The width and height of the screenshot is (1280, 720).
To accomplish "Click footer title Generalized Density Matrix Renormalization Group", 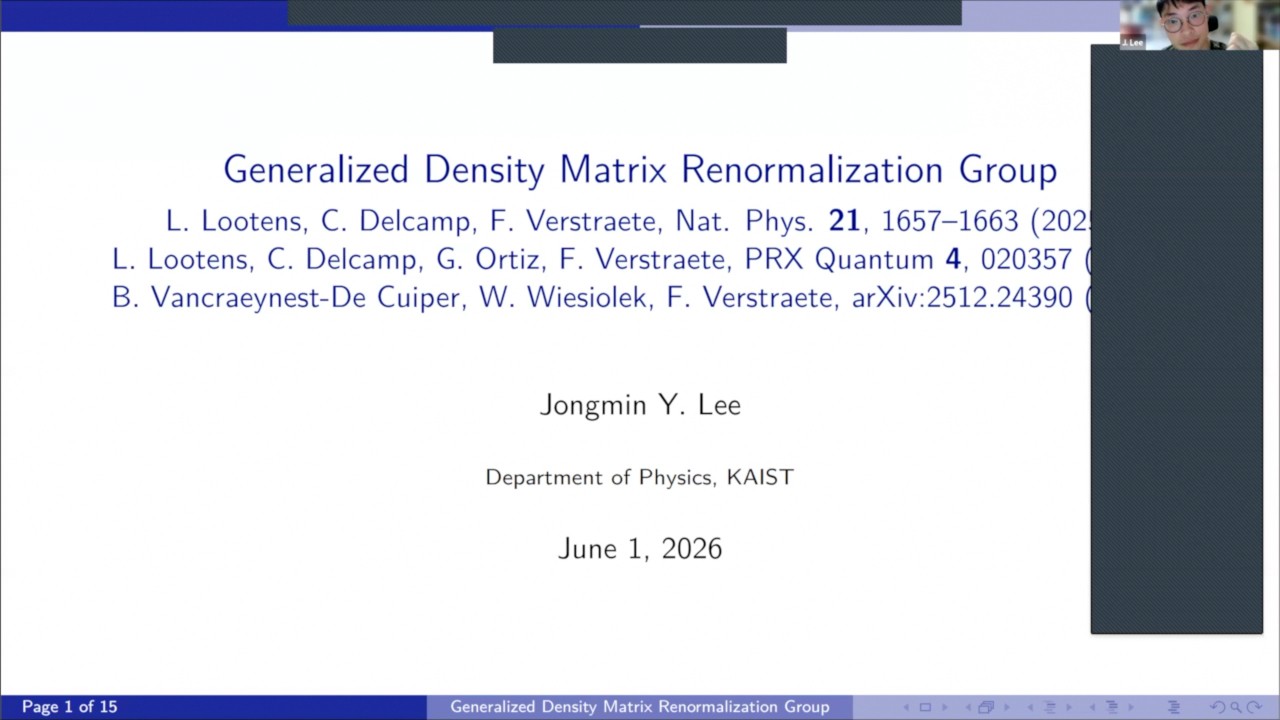I will pyautogui.click(x=640, y=707).
